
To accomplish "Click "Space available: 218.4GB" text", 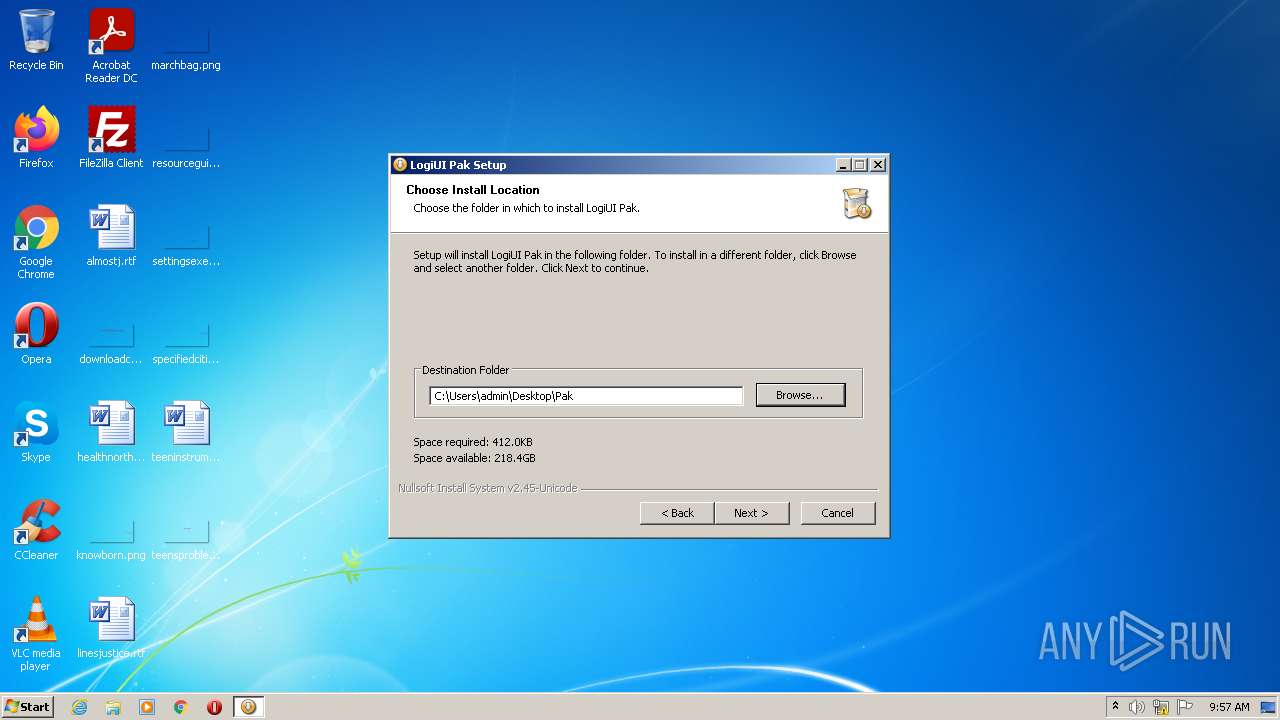I will [475, 458].
